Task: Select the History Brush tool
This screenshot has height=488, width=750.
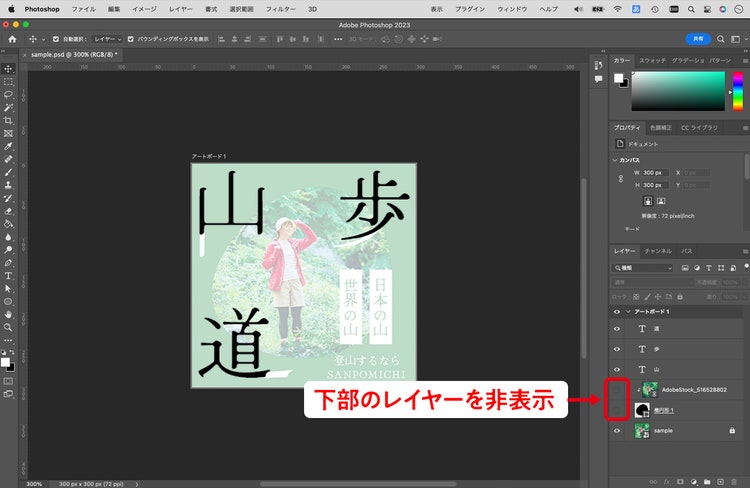Action: pos(8,198)
